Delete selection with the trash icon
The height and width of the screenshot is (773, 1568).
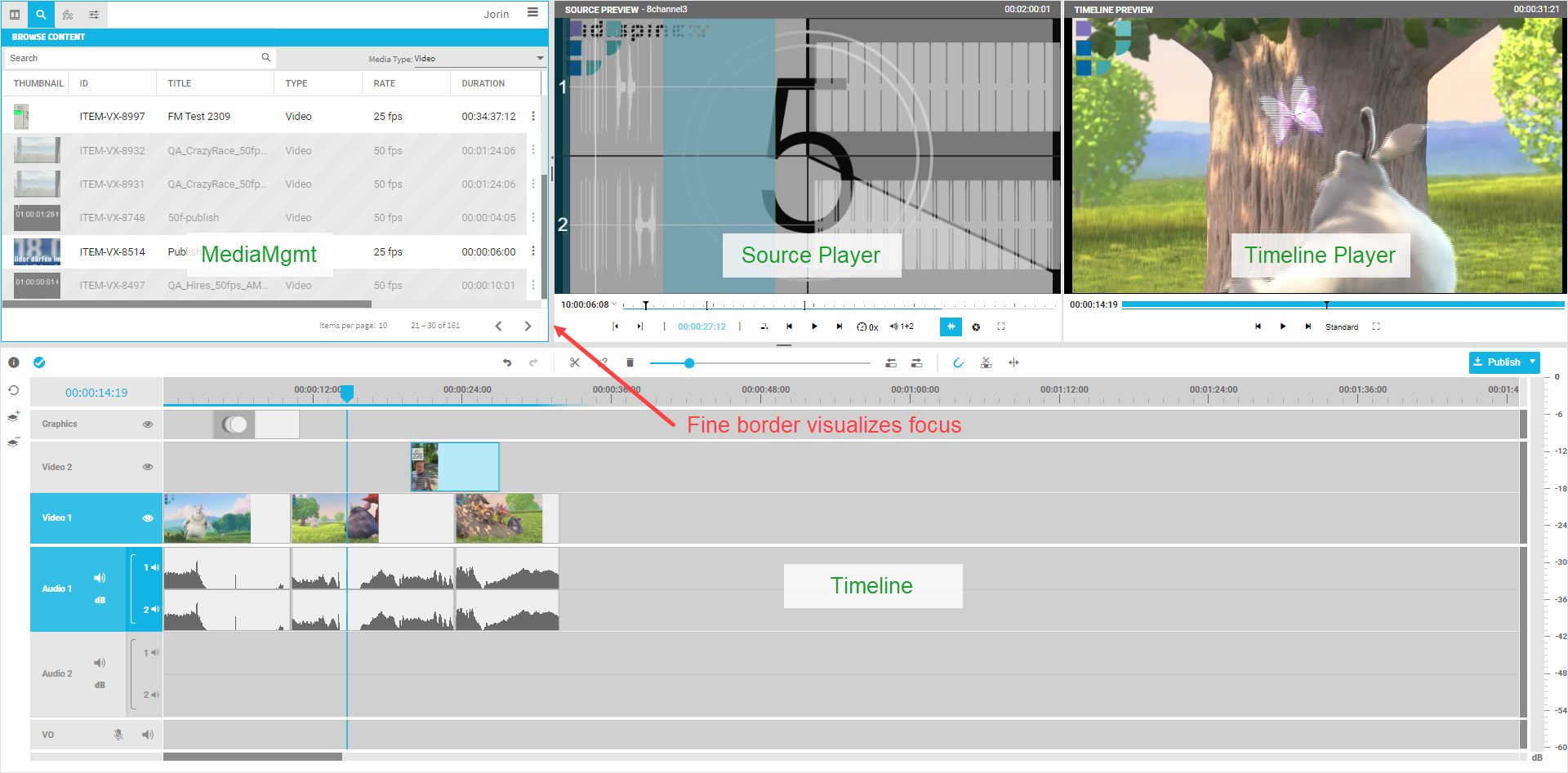pos(630,362)
